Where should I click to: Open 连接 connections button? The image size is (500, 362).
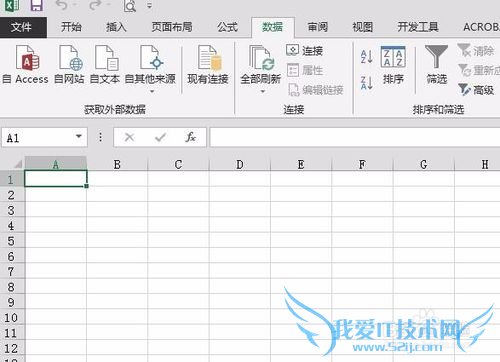(x=305, y=51)
